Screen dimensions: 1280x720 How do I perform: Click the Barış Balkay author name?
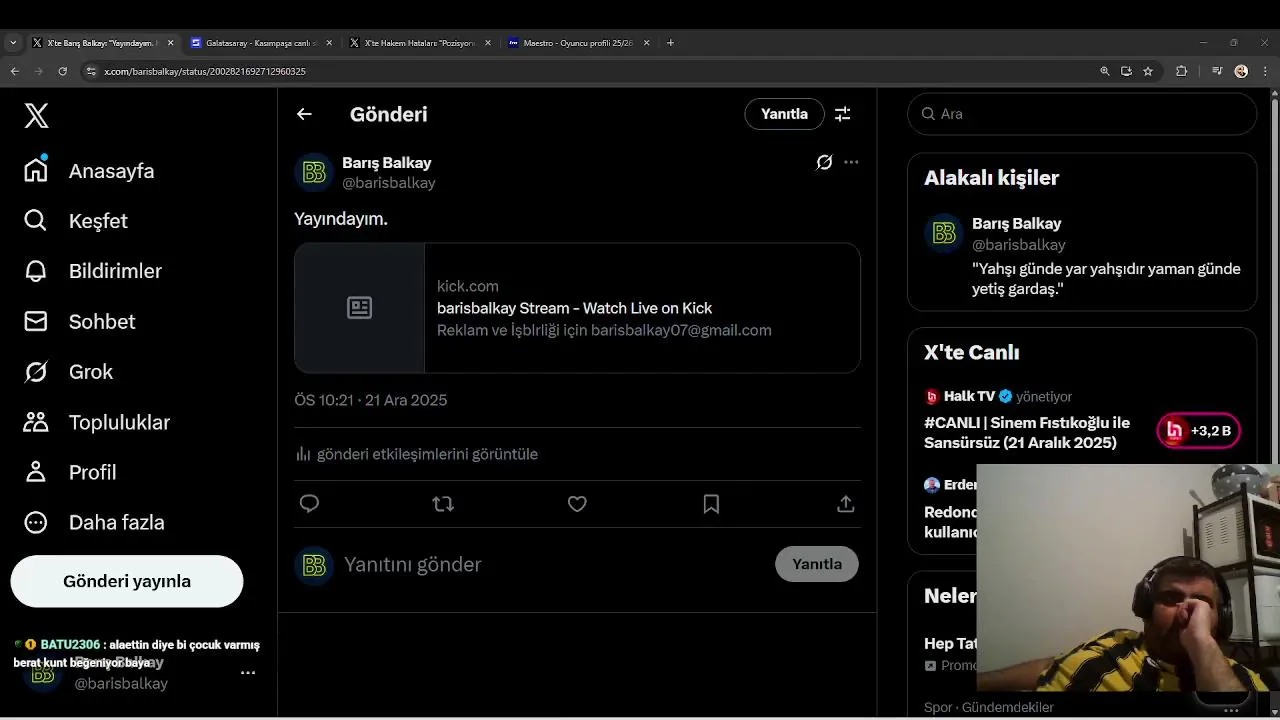pyautogui.click(x=386, y=163)
